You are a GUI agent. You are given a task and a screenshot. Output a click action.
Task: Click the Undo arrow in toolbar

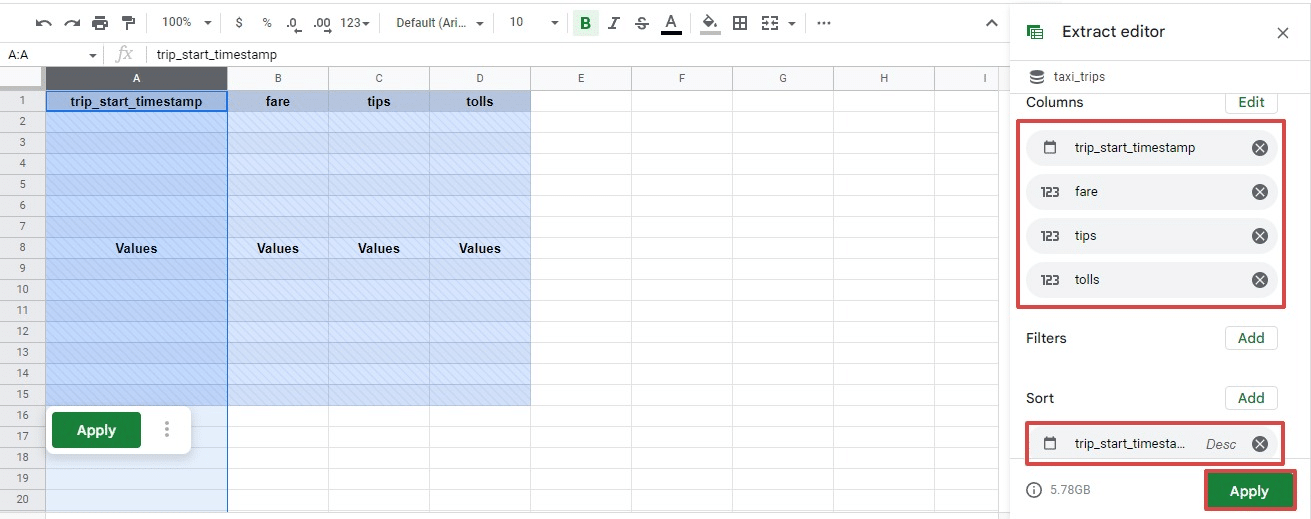point(44,22)
